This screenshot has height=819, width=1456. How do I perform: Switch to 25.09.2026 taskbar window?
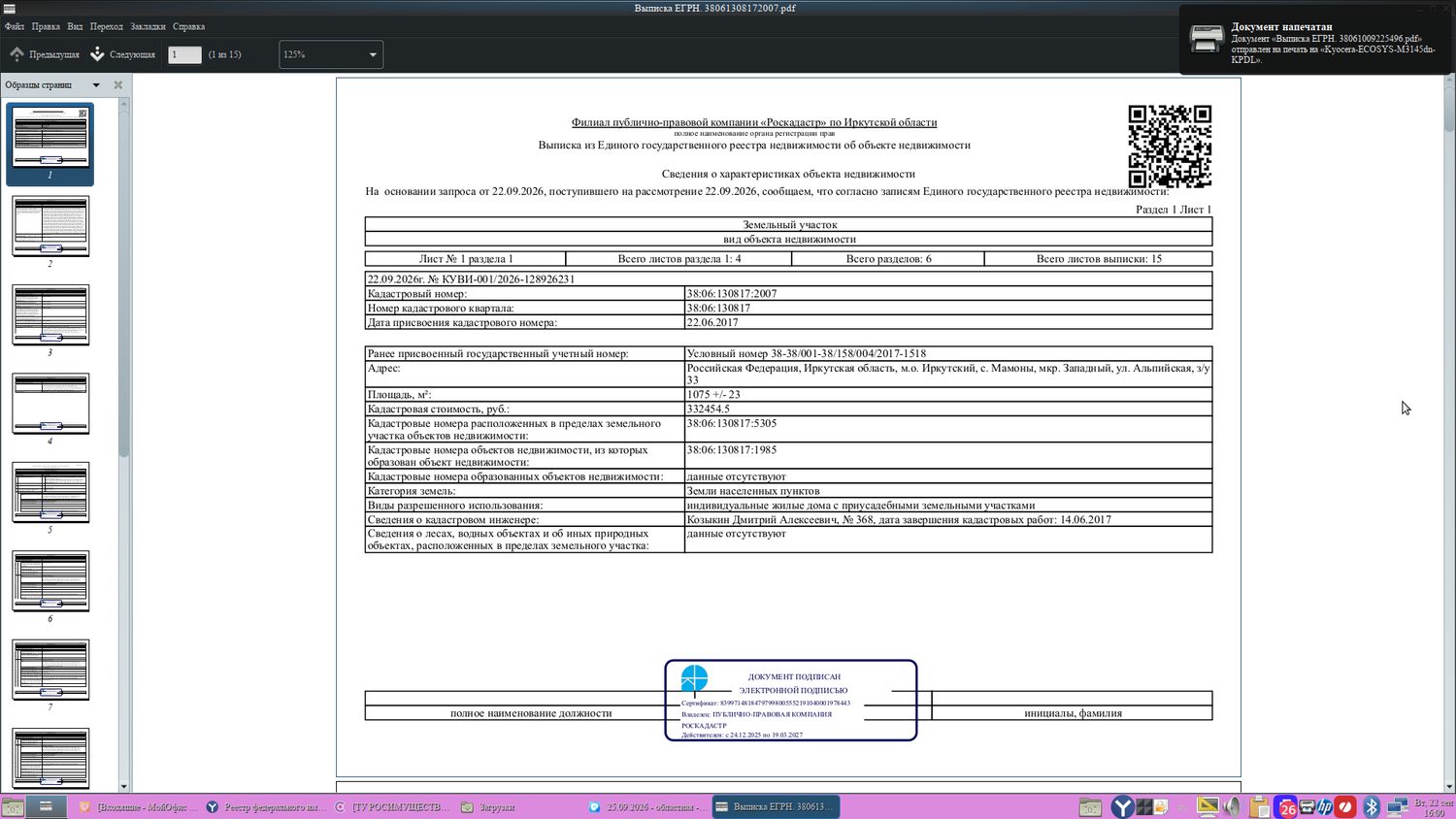click(x=647, y=806)
